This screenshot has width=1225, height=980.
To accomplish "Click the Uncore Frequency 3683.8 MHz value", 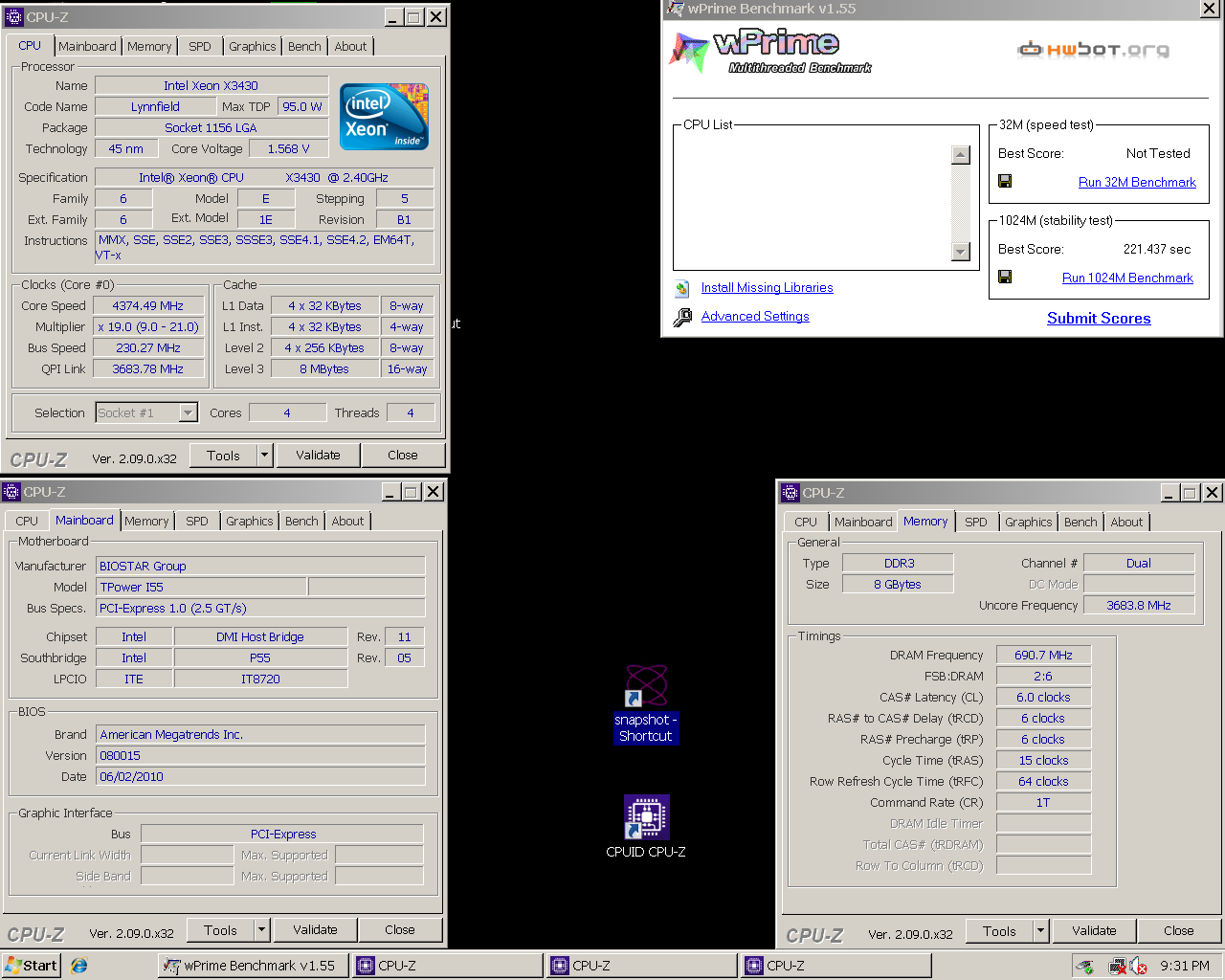I will click(x=1139, y=606).
